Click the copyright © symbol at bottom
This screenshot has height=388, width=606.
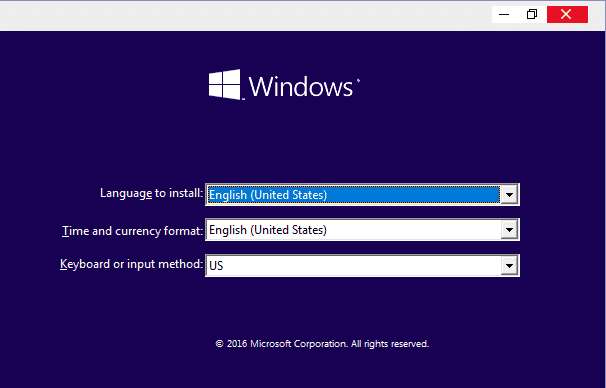click(219, 344)
